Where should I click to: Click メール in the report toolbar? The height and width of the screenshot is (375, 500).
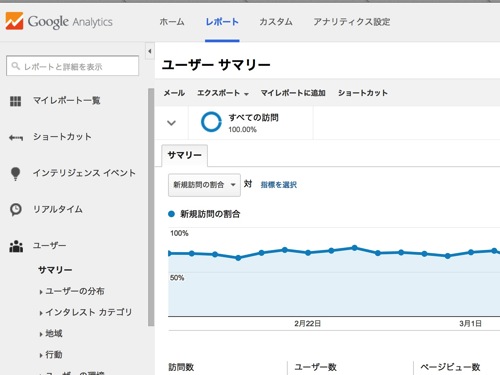tap(174, 93)
